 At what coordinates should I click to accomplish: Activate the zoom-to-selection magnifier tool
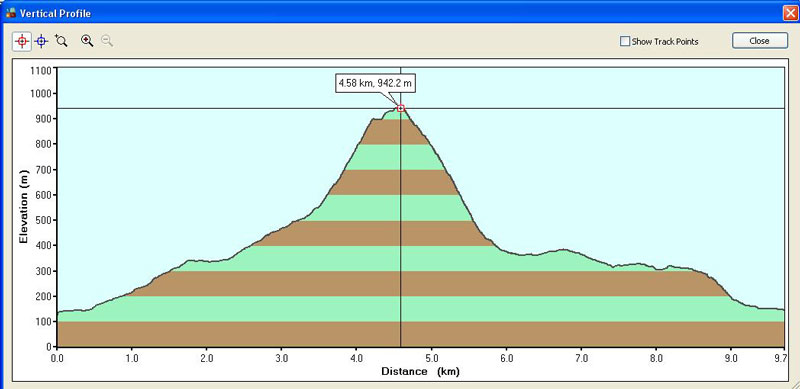click(x=61, y=41)
